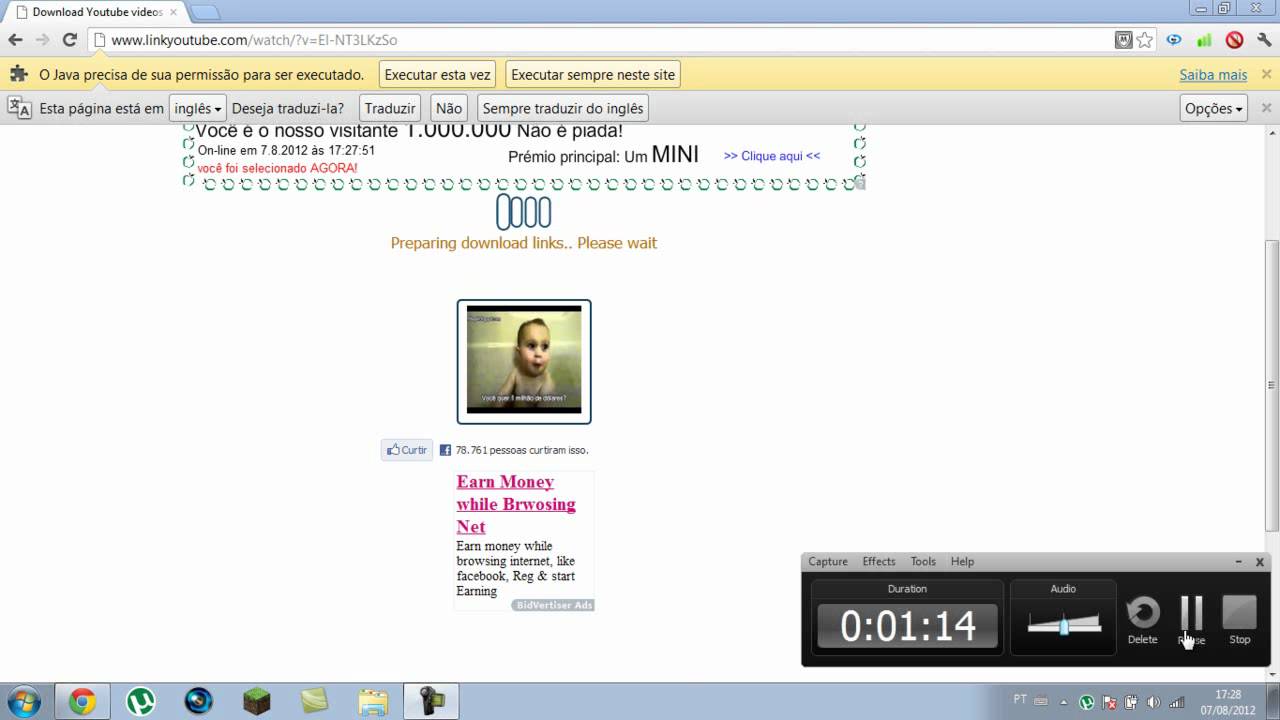This screenshot has height=720, width=1280.
Task: Click the Chrome taskbar icon
Action: pos(82,702)
